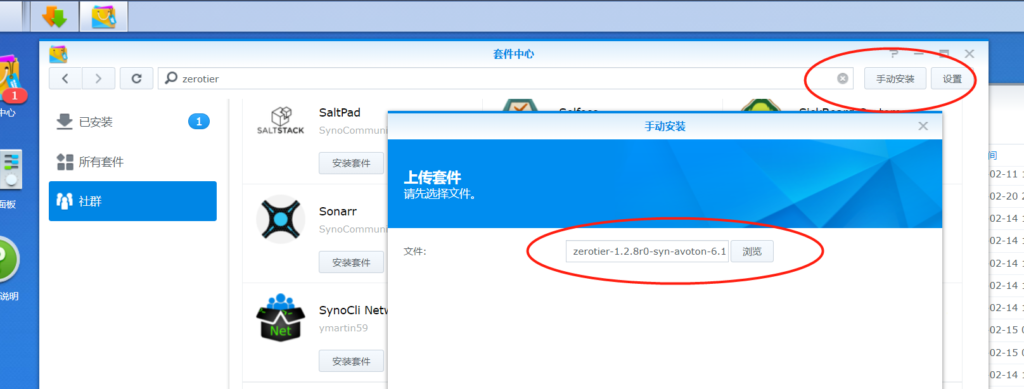
Task: Click the 手动安装 button
Action: tap(896, 78)
